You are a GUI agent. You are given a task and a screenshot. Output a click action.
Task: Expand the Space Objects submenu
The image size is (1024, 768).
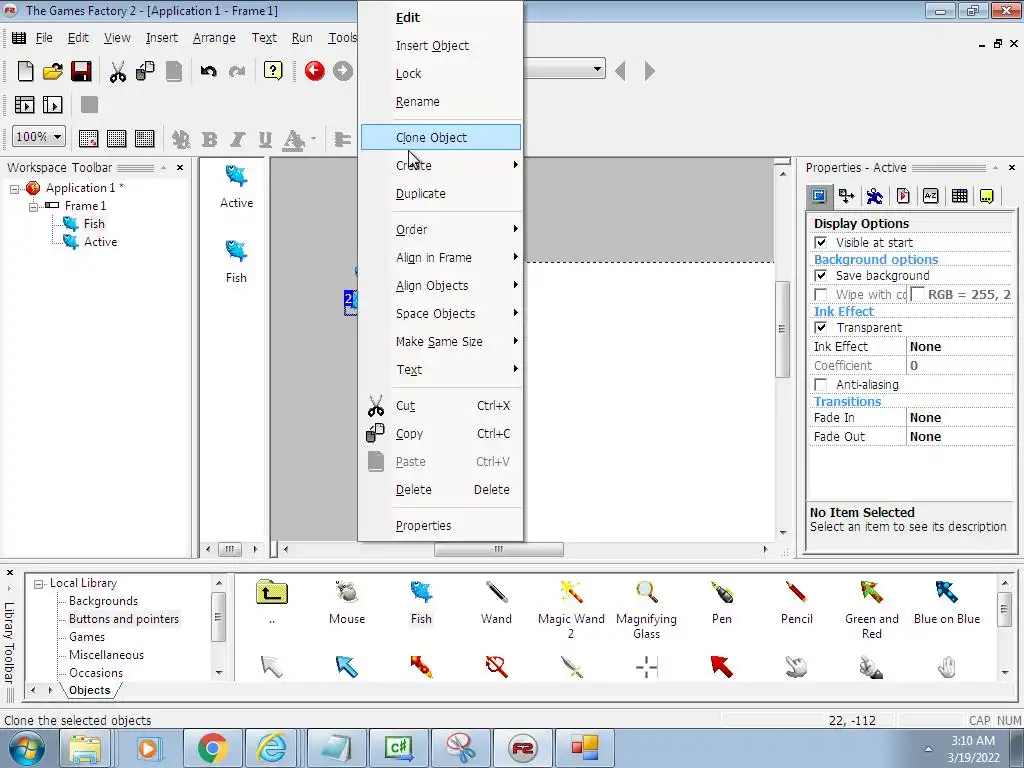coord(441,313)
